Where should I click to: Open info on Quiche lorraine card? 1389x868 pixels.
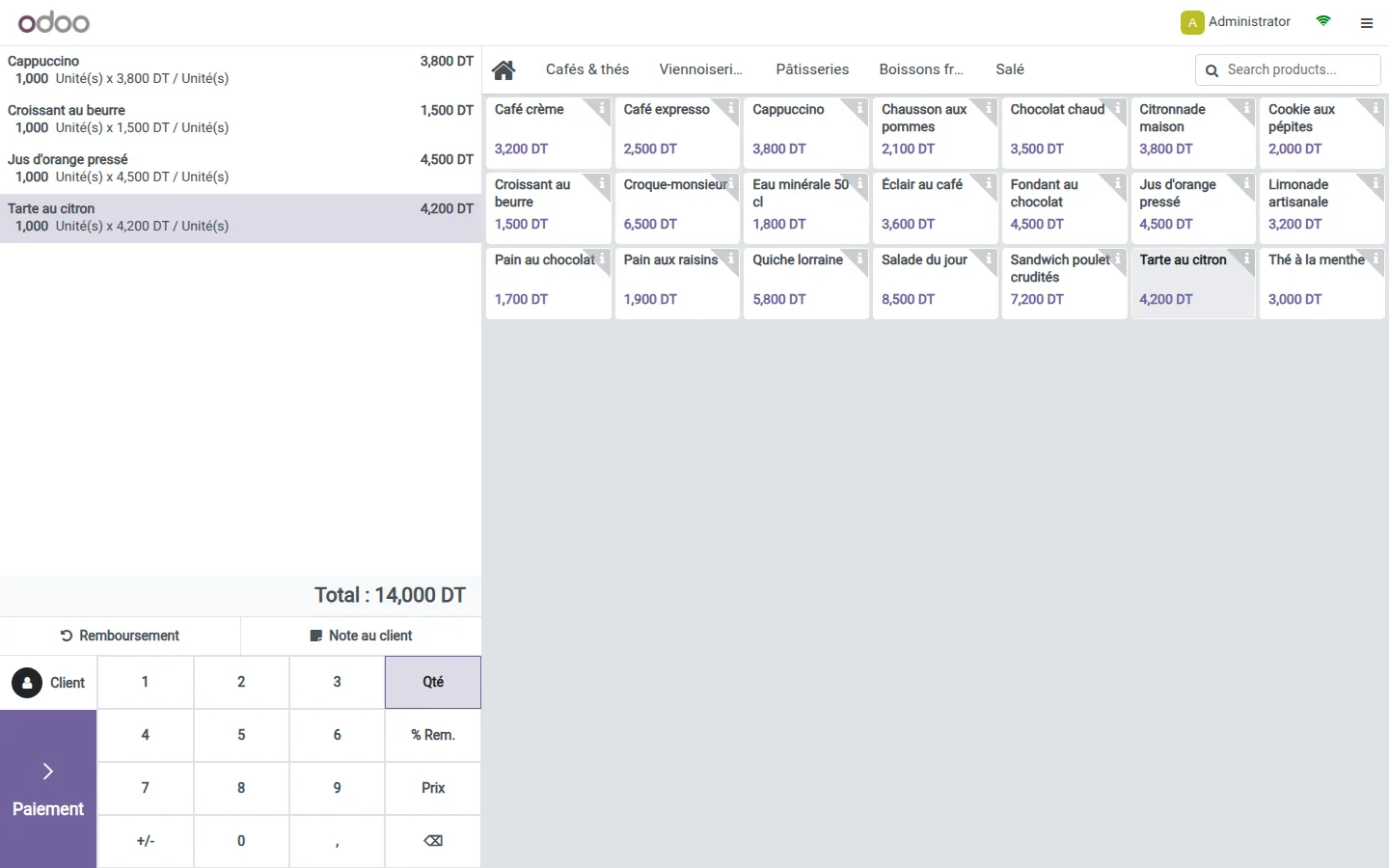tap(859, 258)
